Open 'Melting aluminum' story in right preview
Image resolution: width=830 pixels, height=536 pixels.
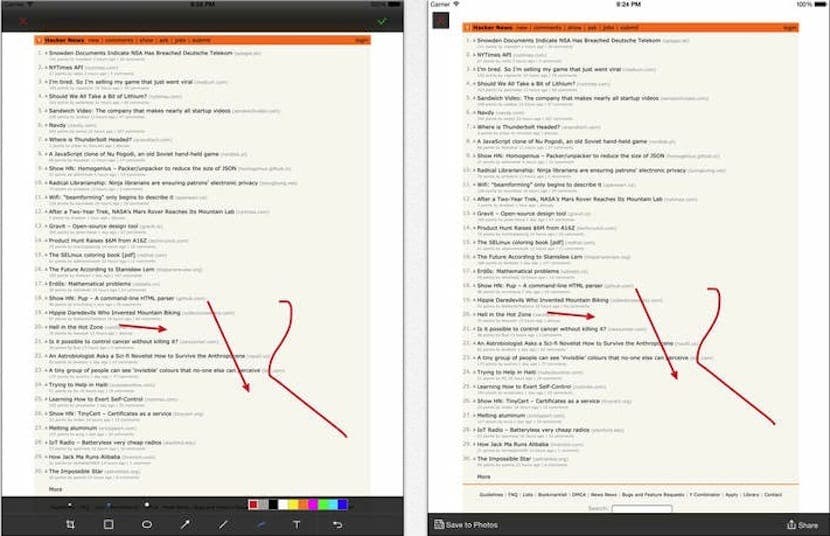point(502,415)
